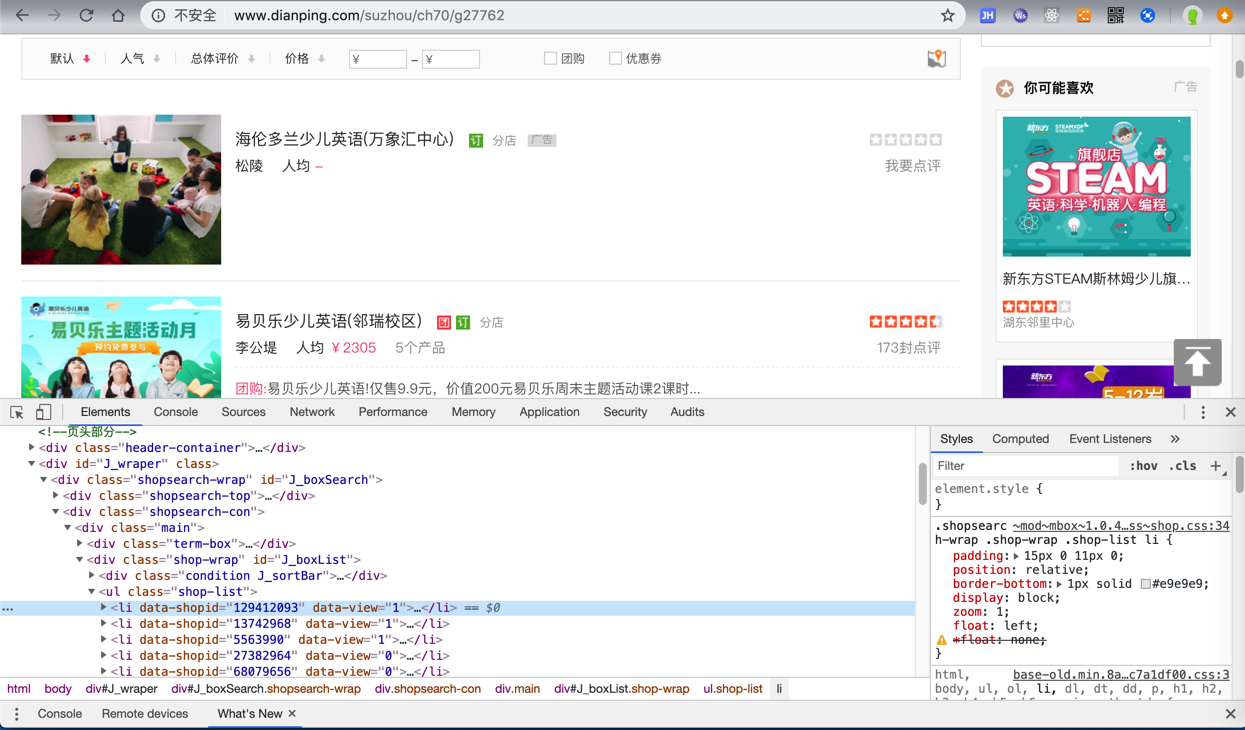This screenshot has width=1245, height=730.
Task: Click the maximum price input field
Action: click(x=451, y=59)
